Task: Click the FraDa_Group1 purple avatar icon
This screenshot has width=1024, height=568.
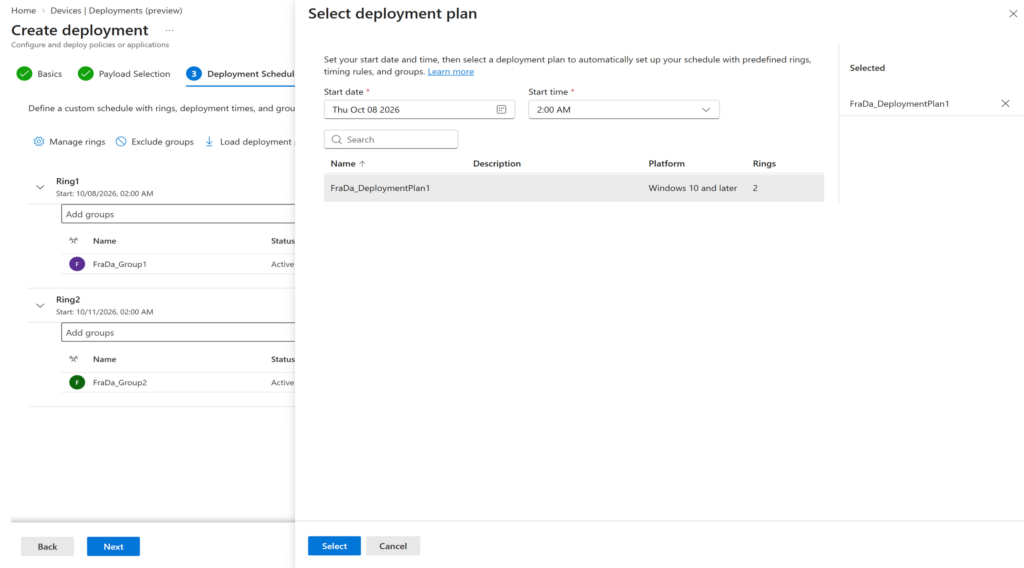Action: 77,264
